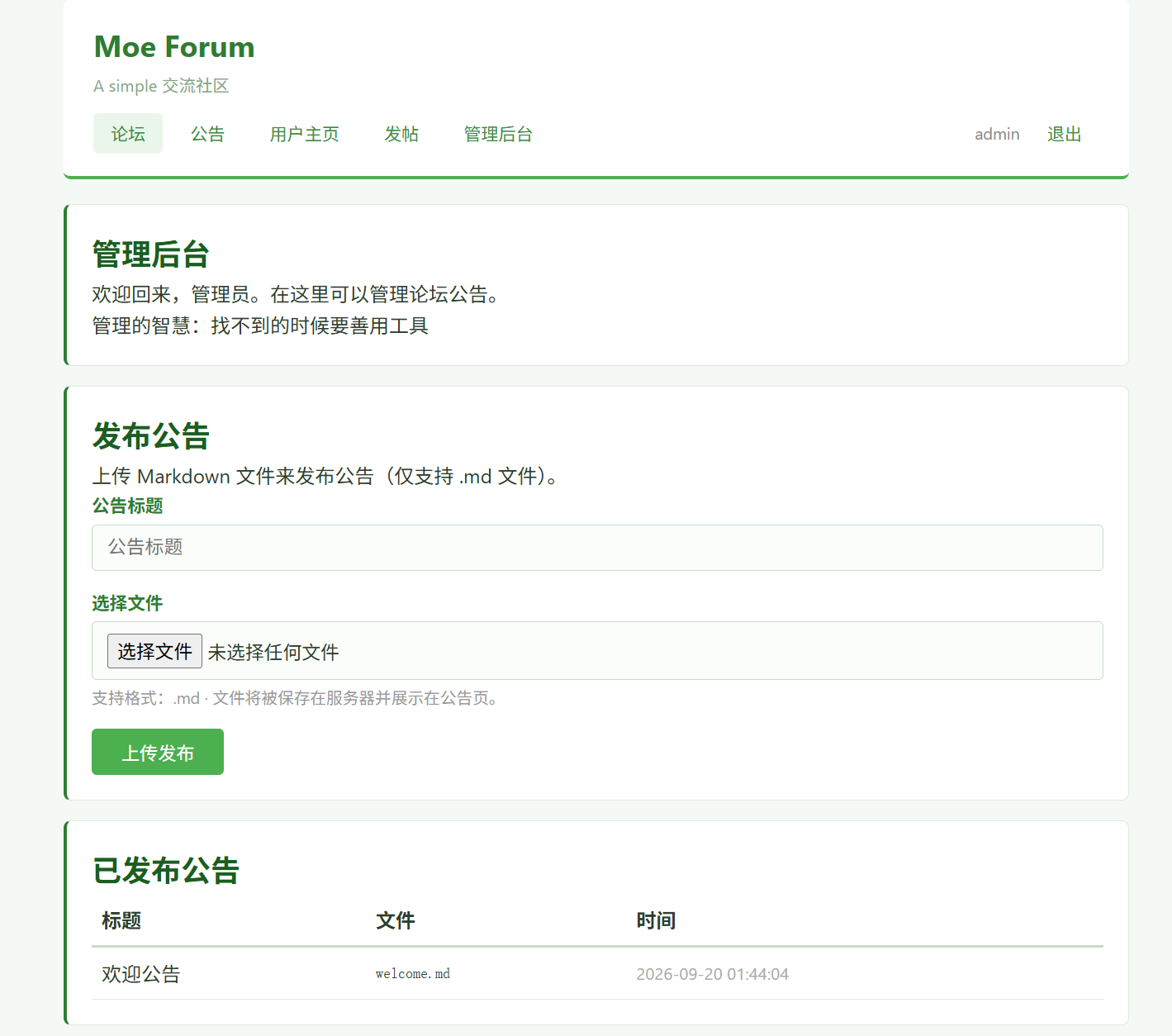This screenshot has width=1172, height=1036.
Task: Click the 发布公告 section heading
Action: 151,435
